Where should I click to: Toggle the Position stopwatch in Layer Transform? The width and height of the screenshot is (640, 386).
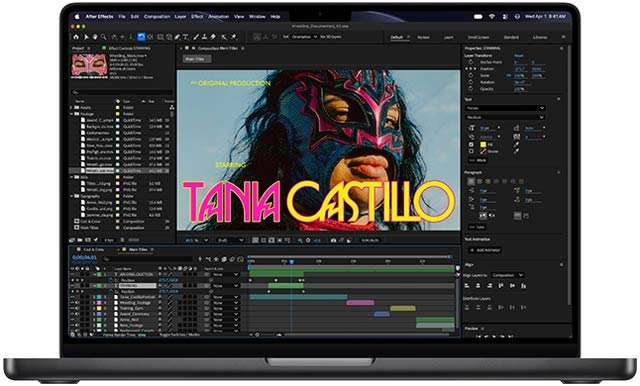tap(471, 69)
